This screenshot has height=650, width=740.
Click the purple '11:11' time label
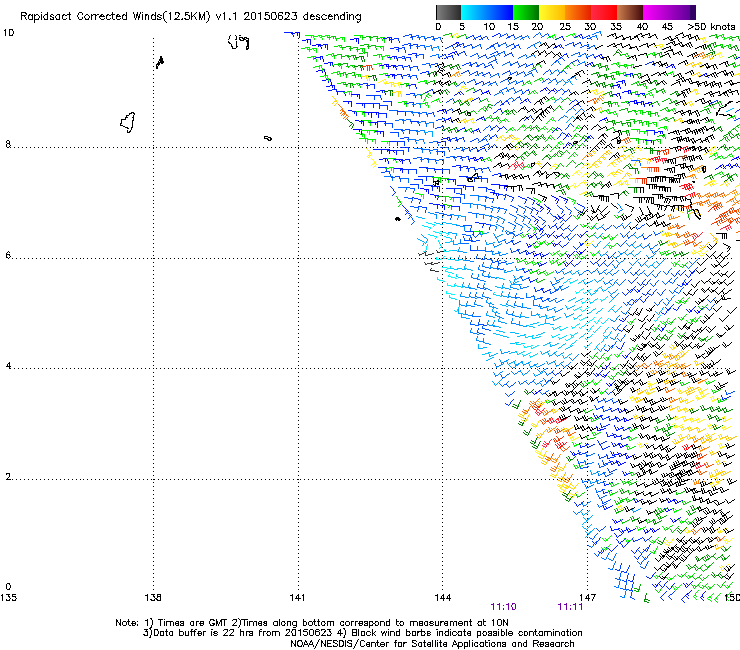pyautogui.click(x=570, y=607)
